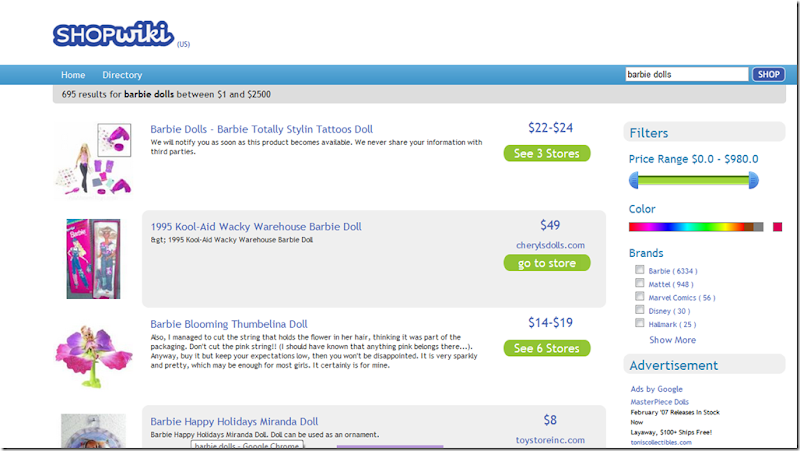This screenshot has height=451, width=800.
Task: Open toniscollectibles.com ad link
Action: pos(661,442)
